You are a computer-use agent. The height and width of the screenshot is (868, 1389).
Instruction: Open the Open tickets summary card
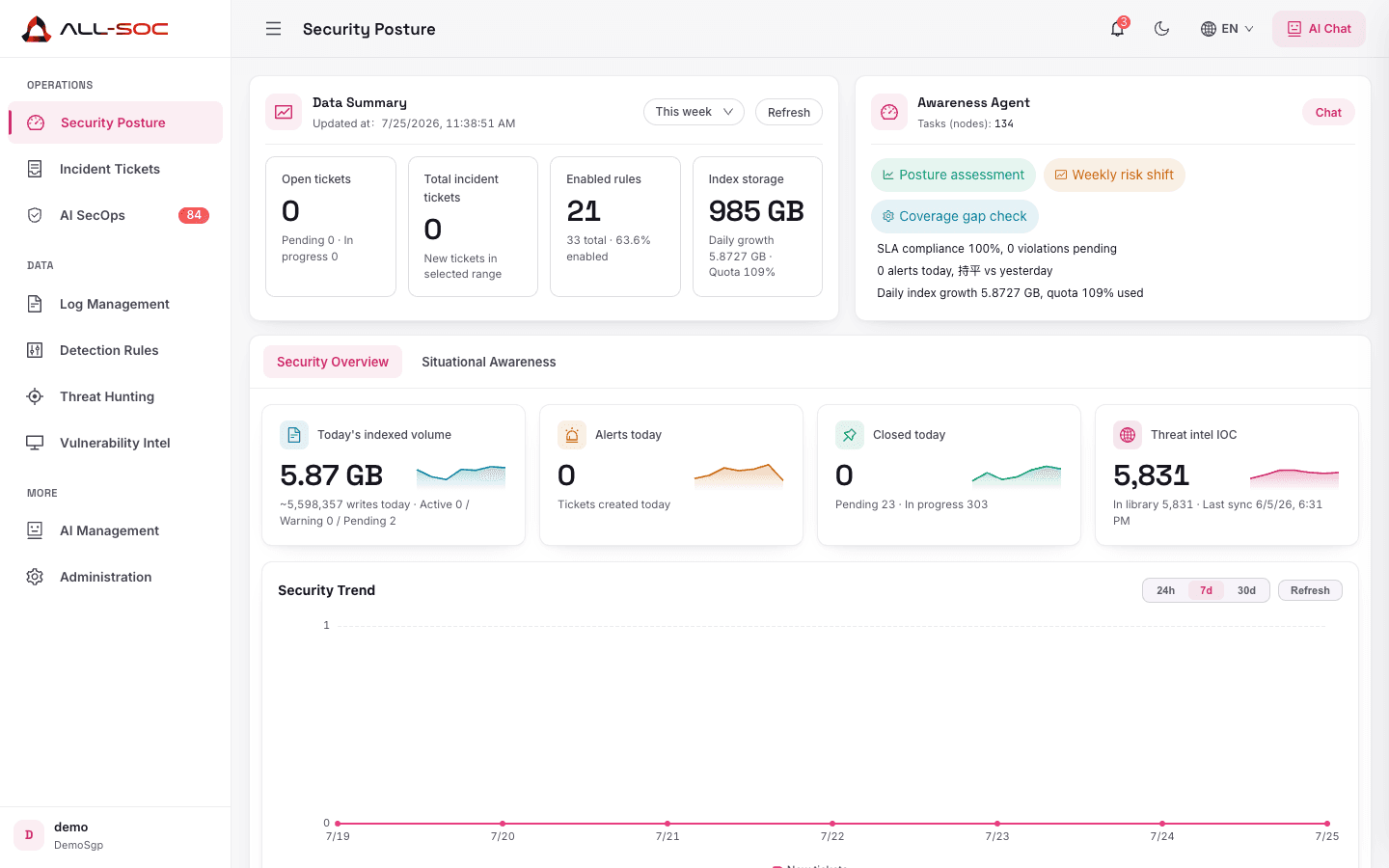click(x=331, y=227)
